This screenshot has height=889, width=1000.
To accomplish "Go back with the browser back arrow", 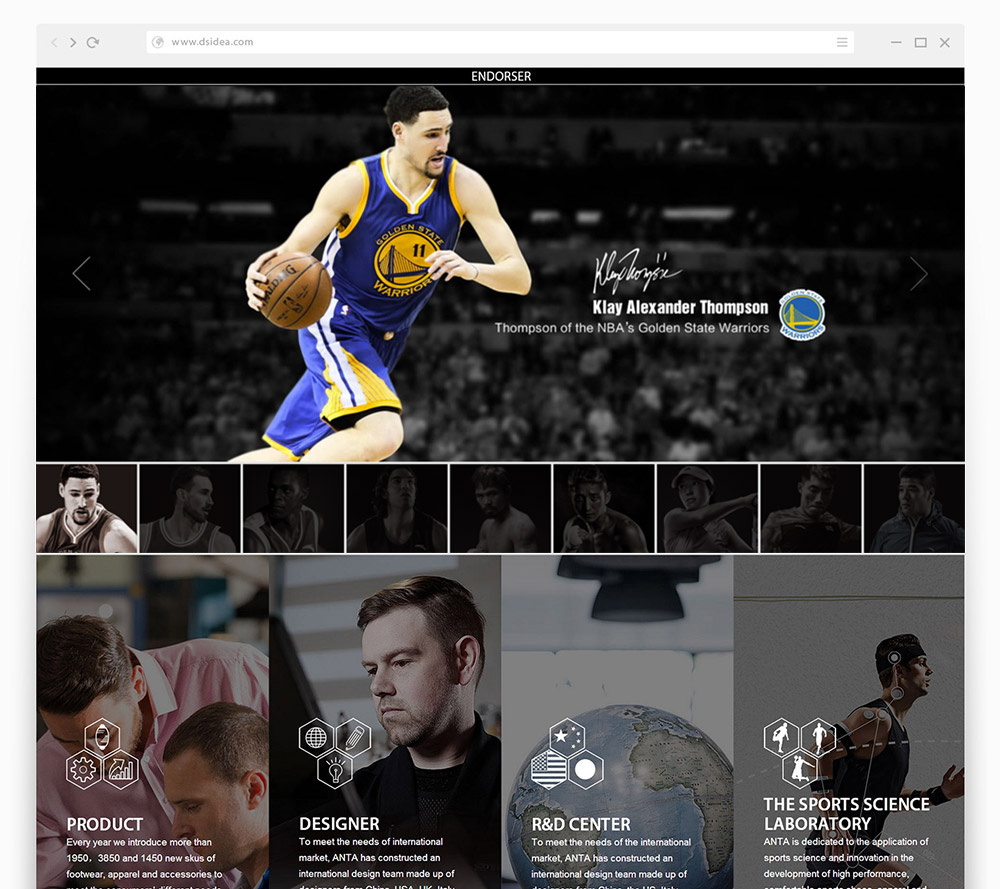I will click(54, 42).
